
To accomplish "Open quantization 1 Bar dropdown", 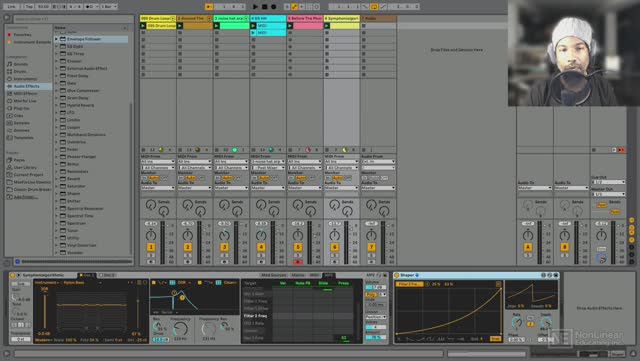I will [x=109, y=7].
